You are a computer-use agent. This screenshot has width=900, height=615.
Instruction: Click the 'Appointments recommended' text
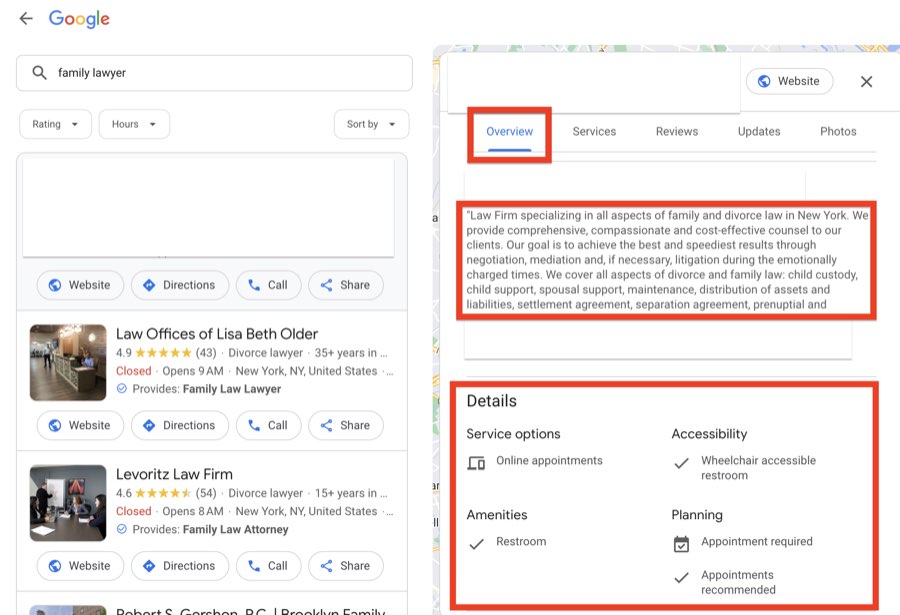738,582
